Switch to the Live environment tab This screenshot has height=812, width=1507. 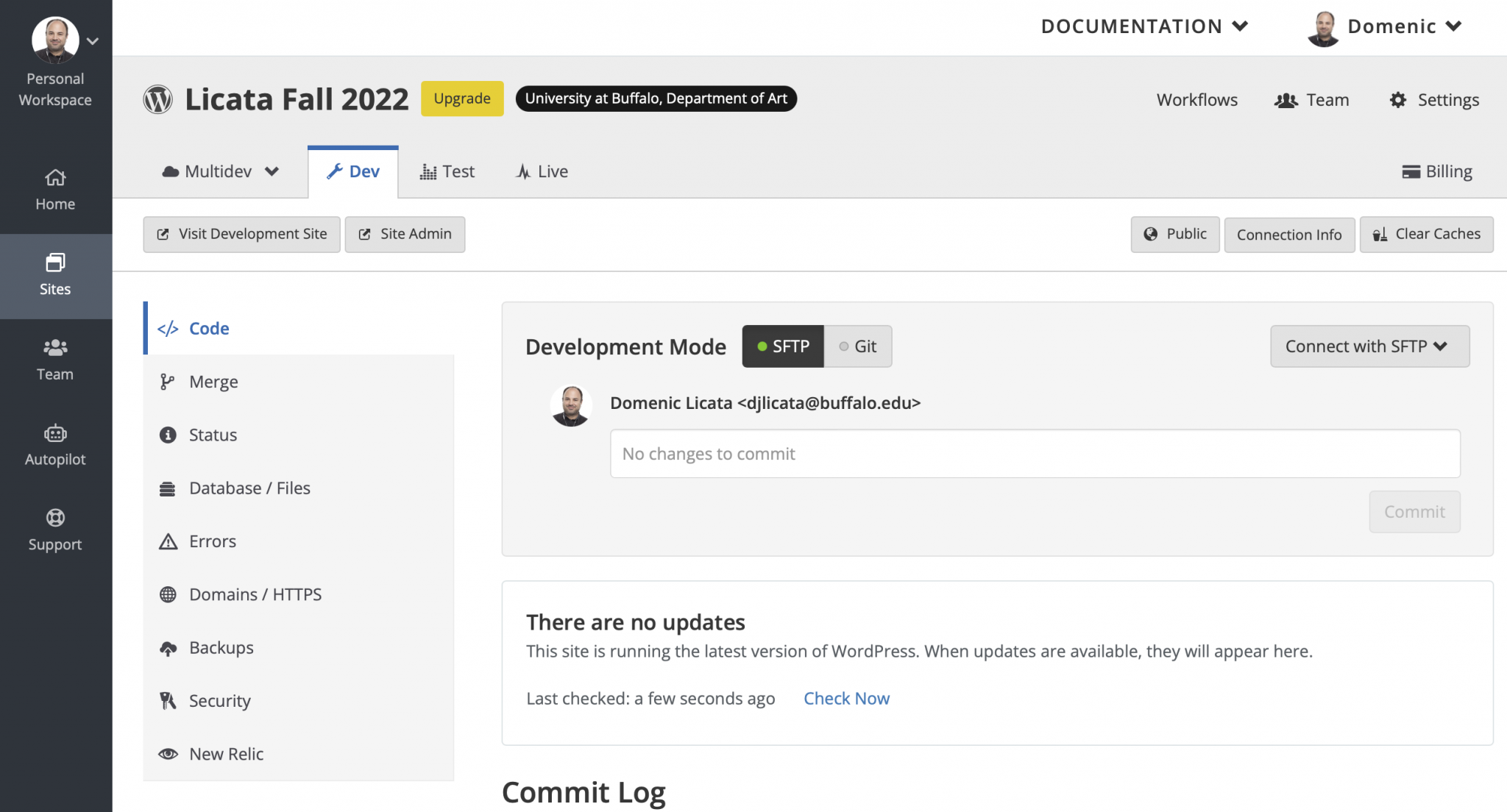pyautogui.click(x=542, y=171)
